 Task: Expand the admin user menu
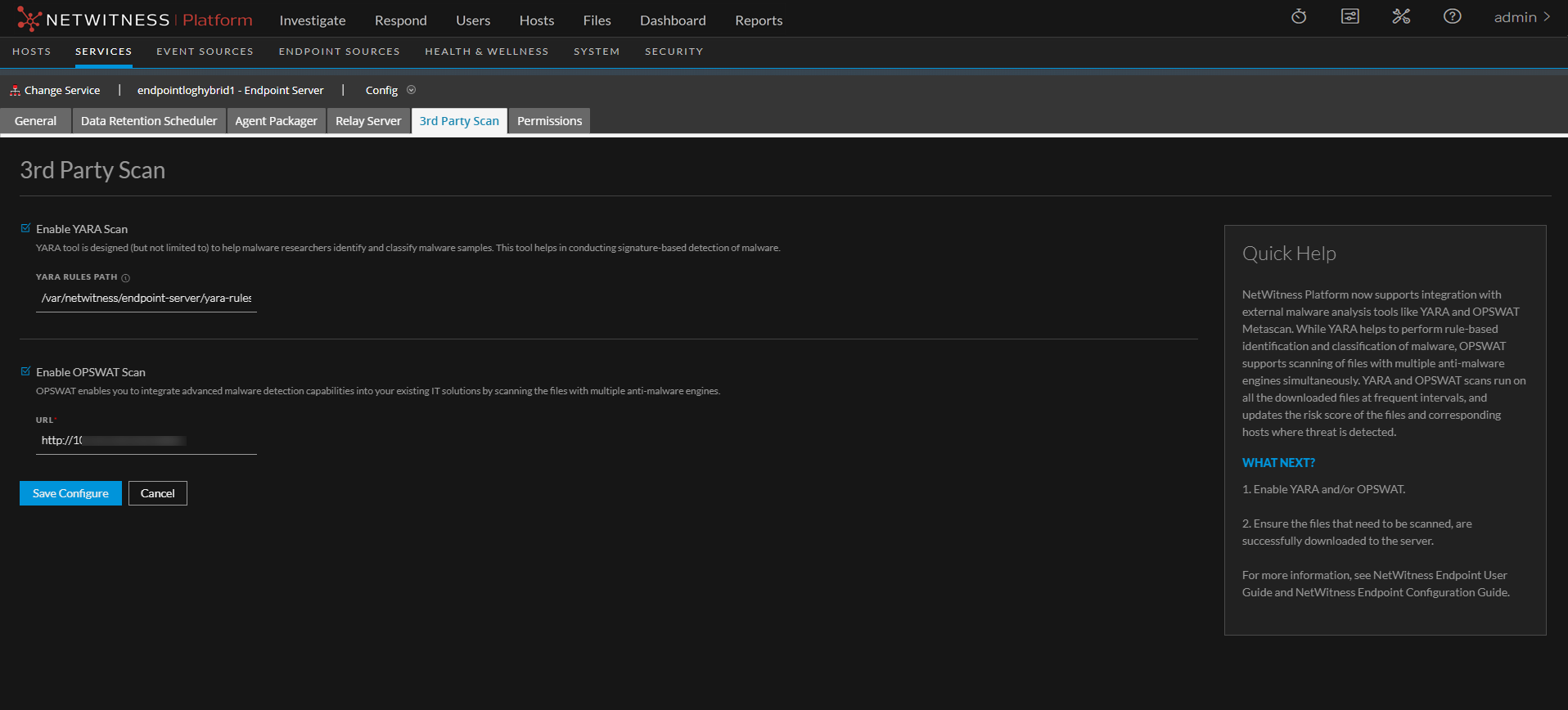(1521, 17)
